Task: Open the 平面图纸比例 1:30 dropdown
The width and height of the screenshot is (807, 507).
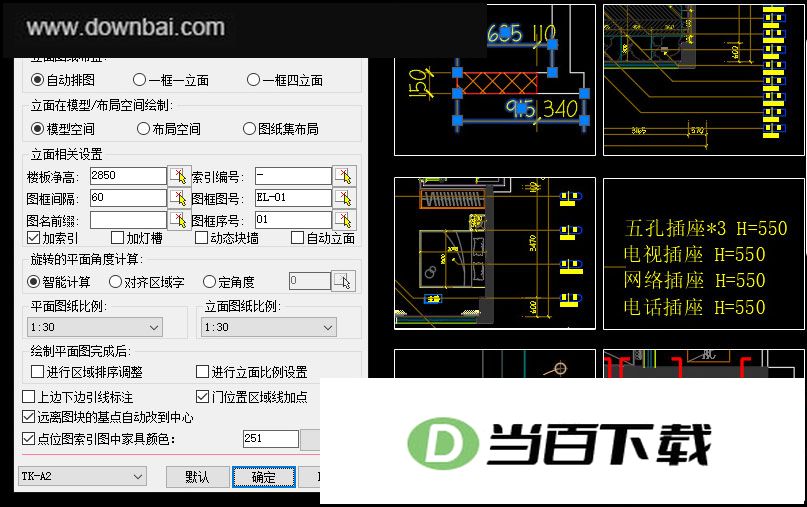Action: pyautogui.click(x=95, y=327)
